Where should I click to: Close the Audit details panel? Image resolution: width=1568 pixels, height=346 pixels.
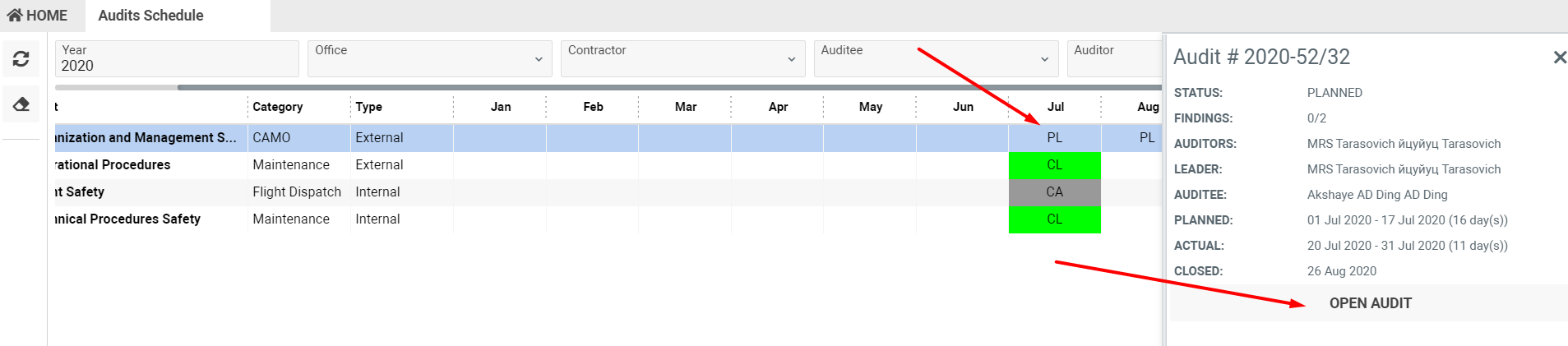[x=1559, y=58]
